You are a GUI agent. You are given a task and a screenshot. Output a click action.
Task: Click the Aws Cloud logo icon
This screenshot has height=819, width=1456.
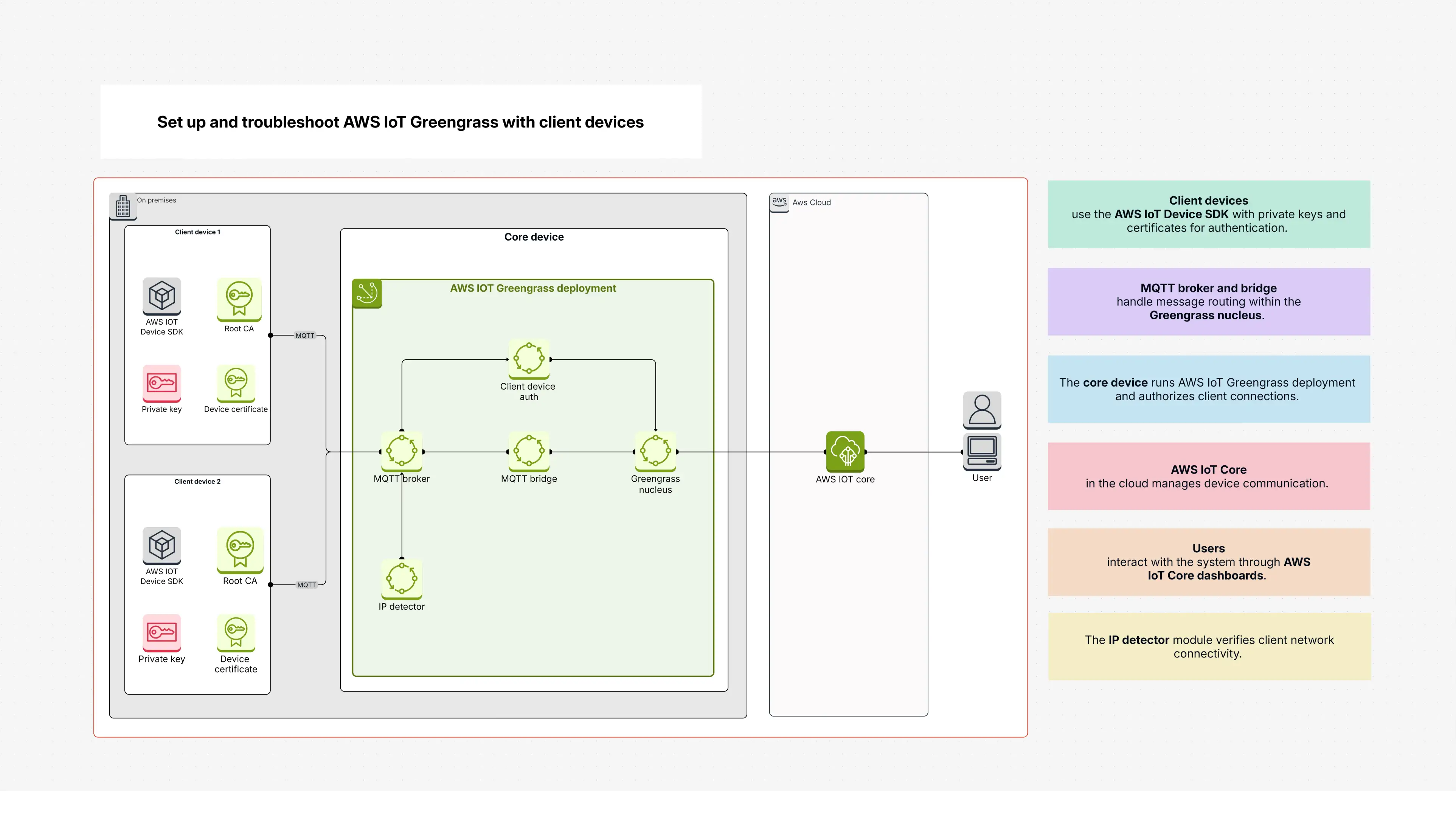click(779, 202)
